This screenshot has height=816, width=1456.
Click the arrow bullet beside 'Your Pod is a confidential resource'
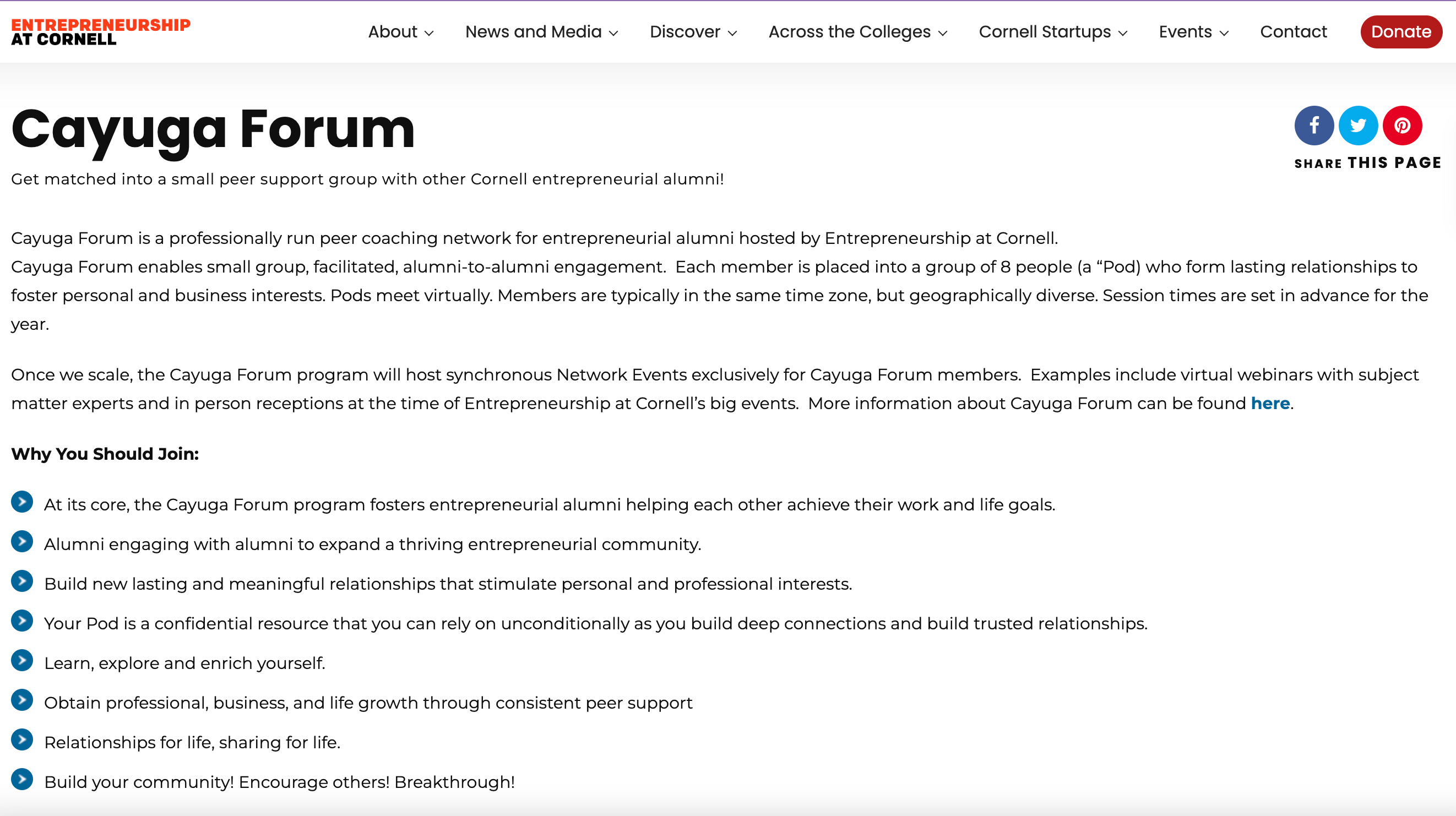(x=22, y=621)
